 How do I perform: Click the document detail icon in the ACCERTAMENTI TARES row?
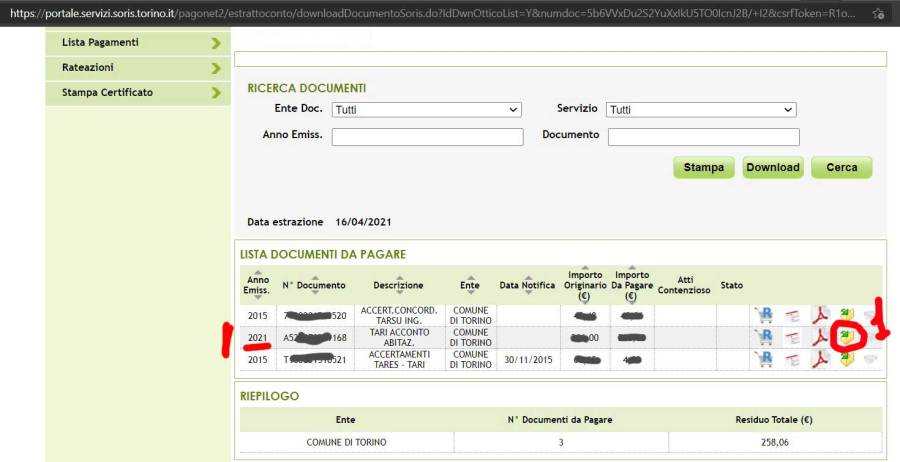coord(792,359)
